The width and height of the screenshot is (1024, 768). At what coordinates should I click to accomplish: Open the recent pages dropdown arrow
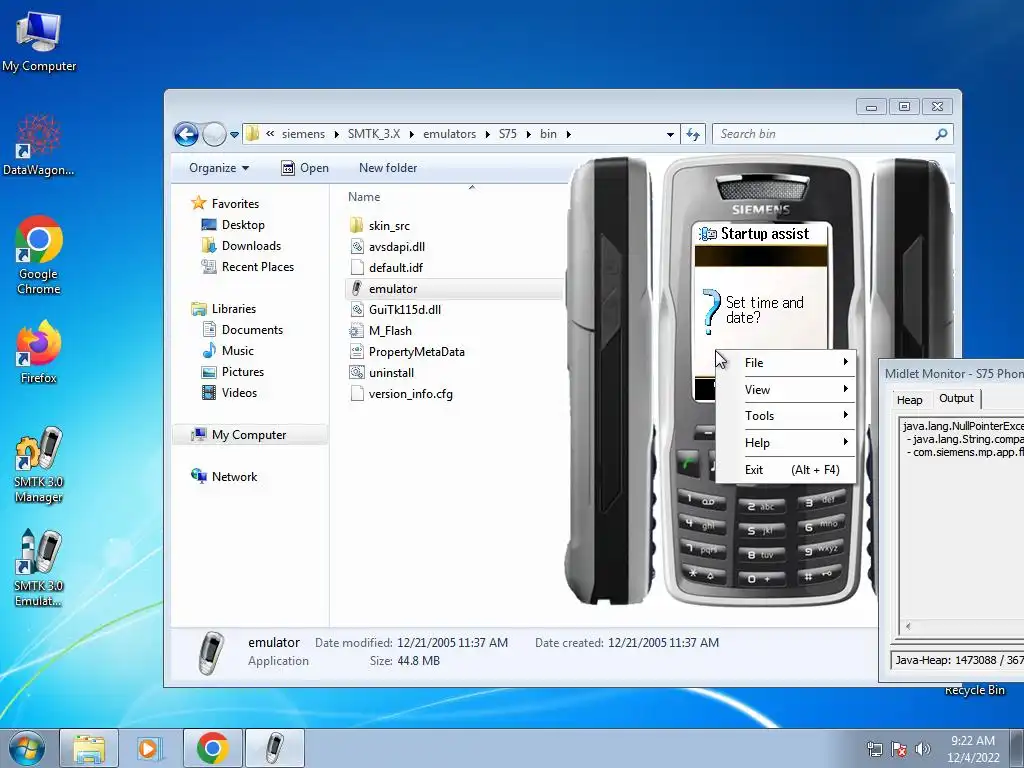click(x=234, y=135)
